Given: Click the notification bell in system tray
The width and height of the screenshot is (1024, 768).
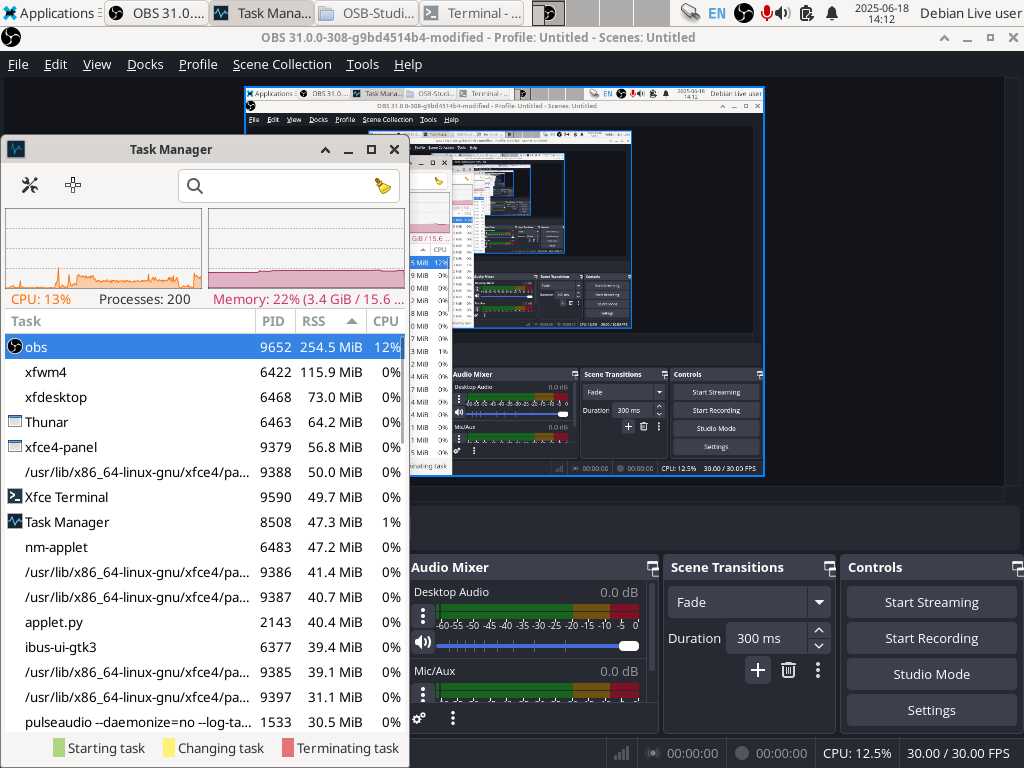Looking at the screenshot, I should click(x=832, y=13).
